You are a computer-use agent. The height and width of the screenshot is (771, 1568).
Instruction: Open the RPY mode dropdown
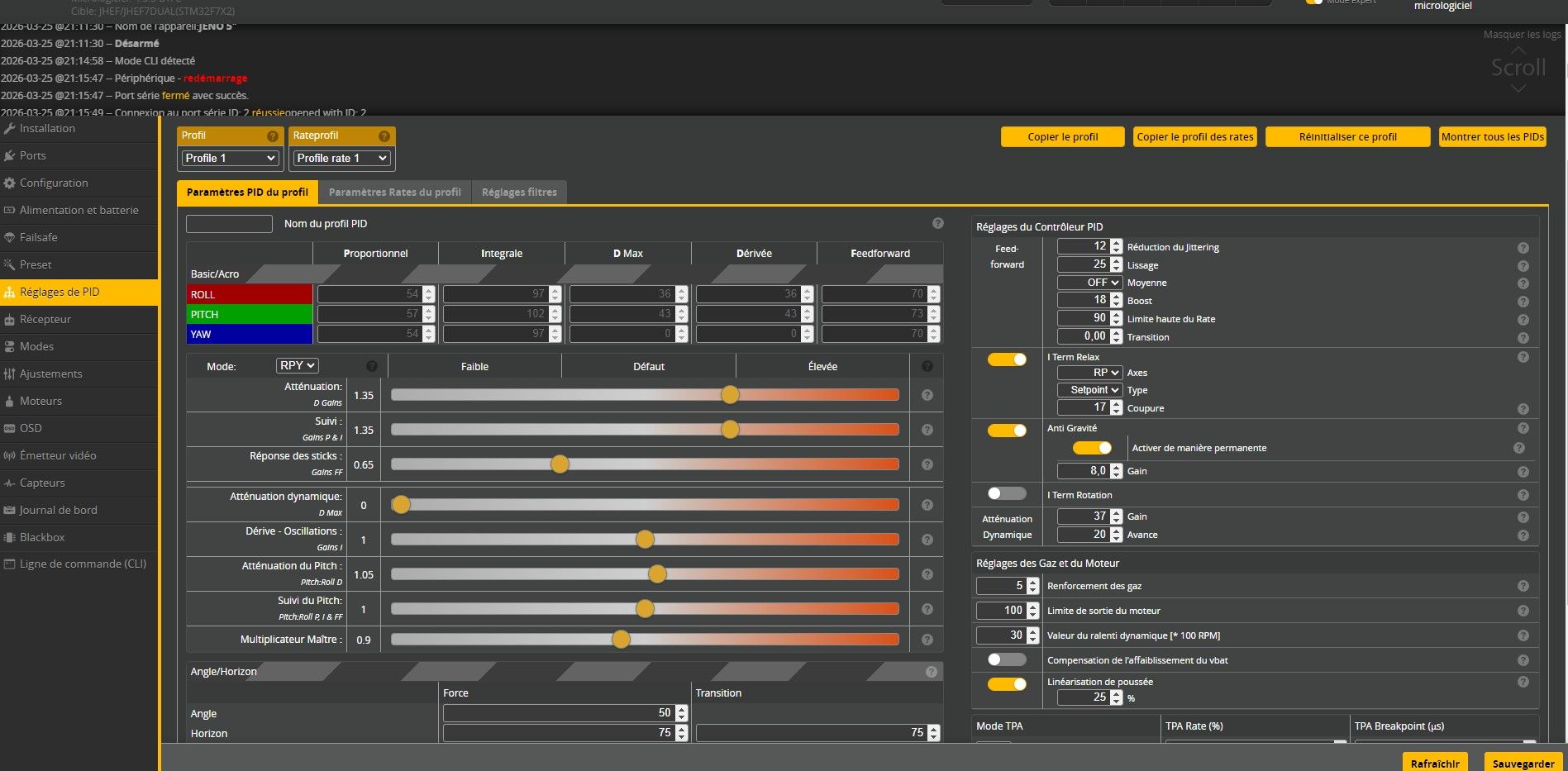click(x=297, y=365)
